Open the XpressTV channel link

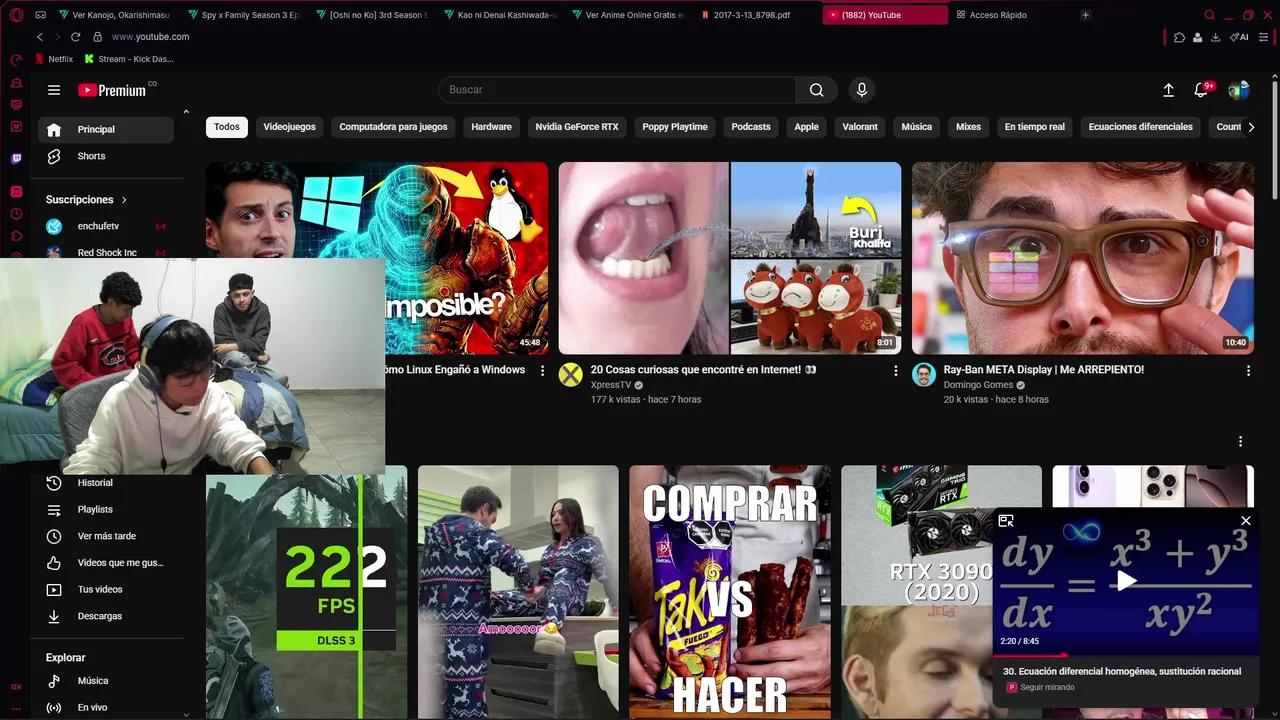[611, 385]
